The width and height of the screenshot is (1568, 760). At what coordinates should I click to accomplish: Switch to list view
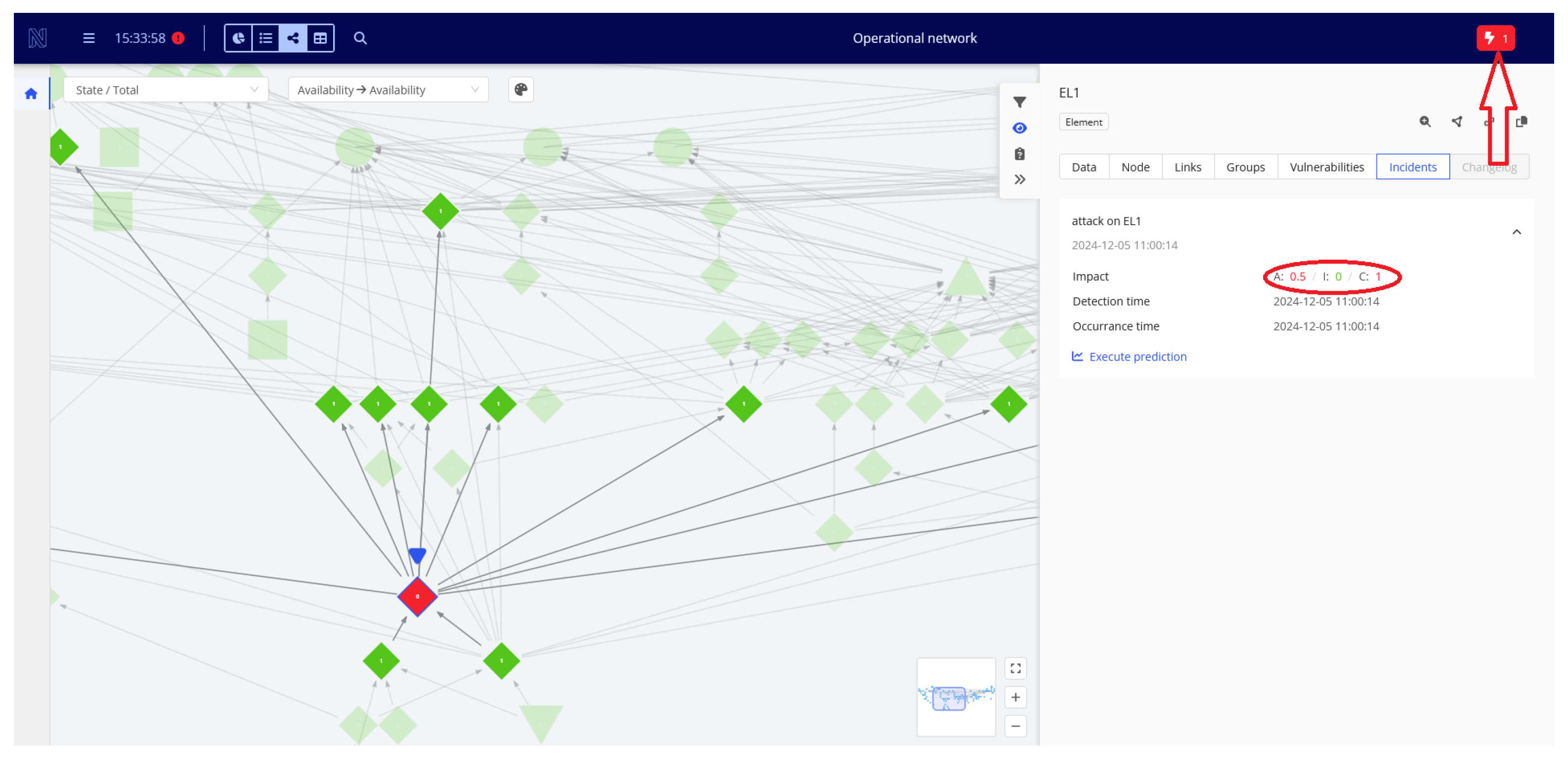tap(265, 38)
